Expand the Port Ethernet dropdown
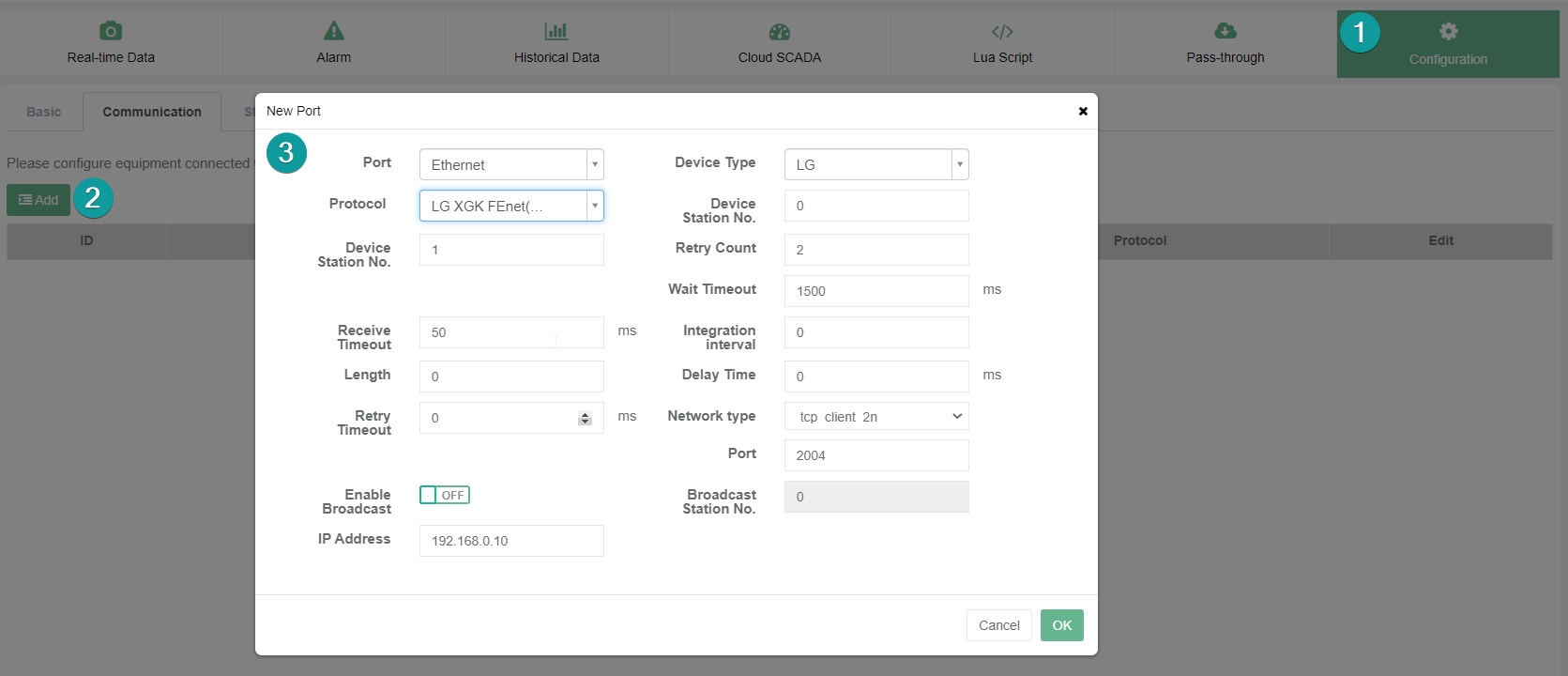 (x=594, y=164)
